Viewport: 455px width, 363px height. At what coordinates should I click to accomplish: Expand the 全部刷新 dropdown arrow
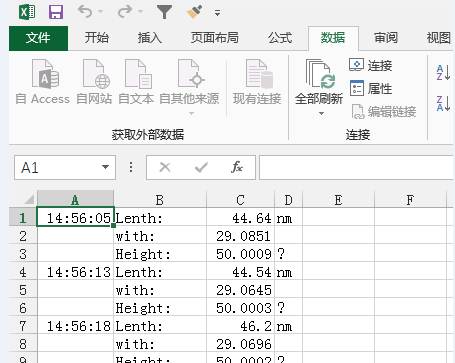[321, 113]
